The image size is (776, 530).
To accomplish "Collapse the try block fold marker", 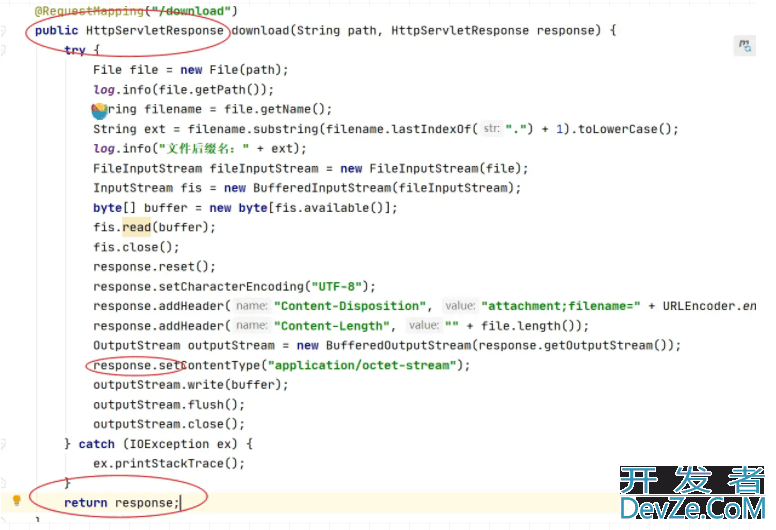I will [3, 50].
